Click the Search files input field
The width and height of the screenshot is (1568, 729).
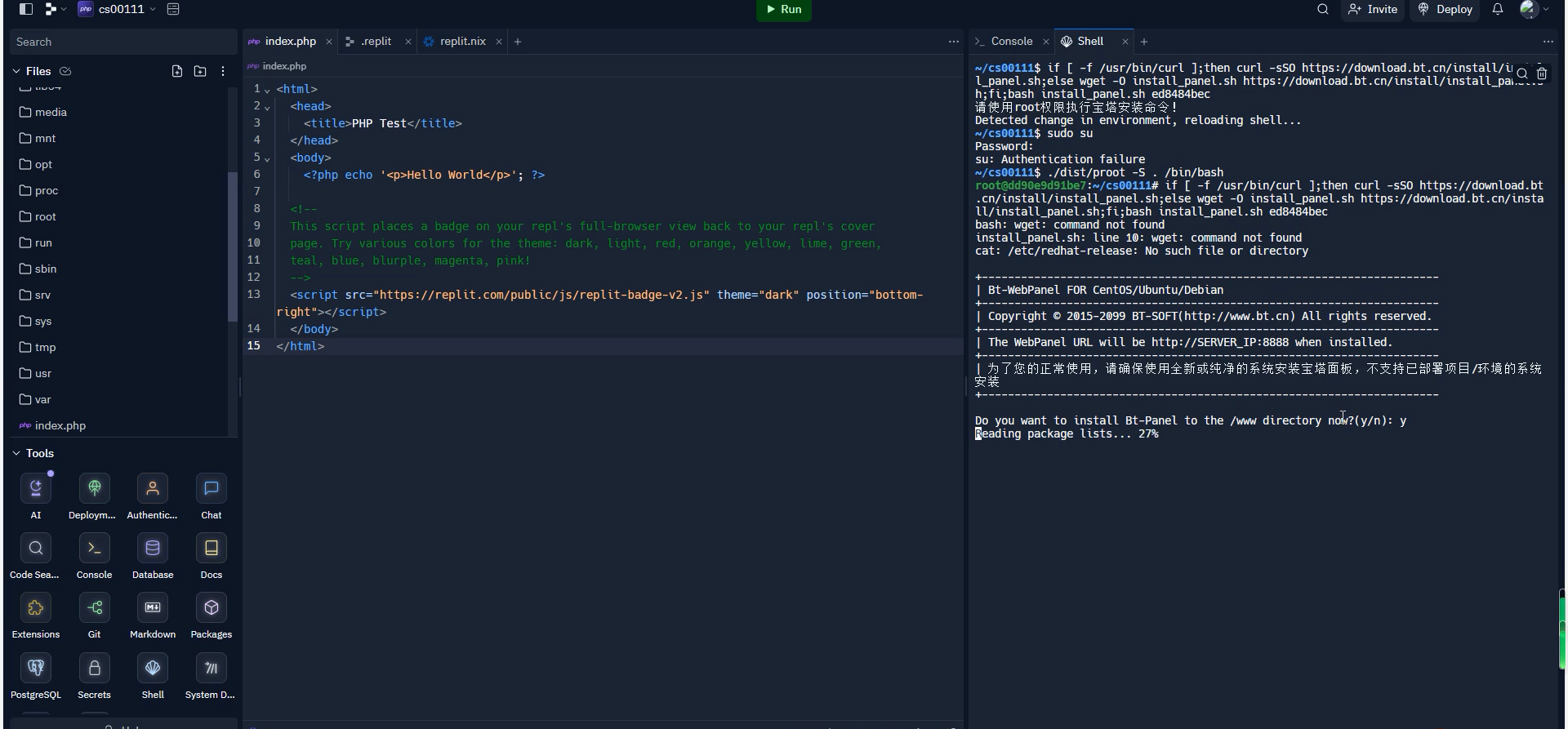pos(122,42)
